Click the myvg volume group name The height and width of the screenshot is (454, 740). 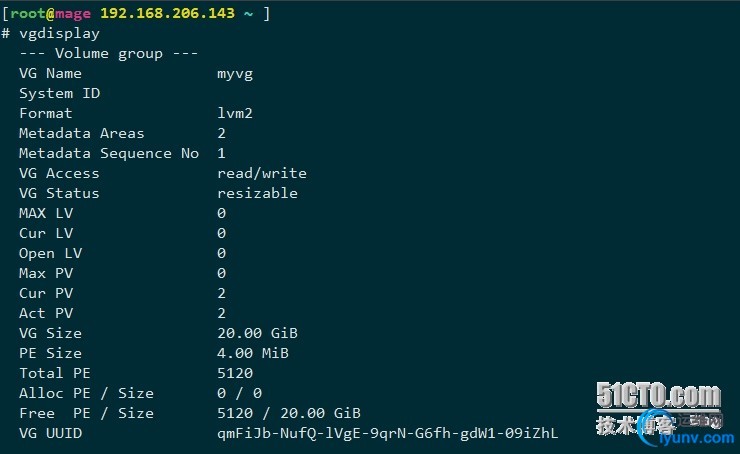click(x=235, y=74)
